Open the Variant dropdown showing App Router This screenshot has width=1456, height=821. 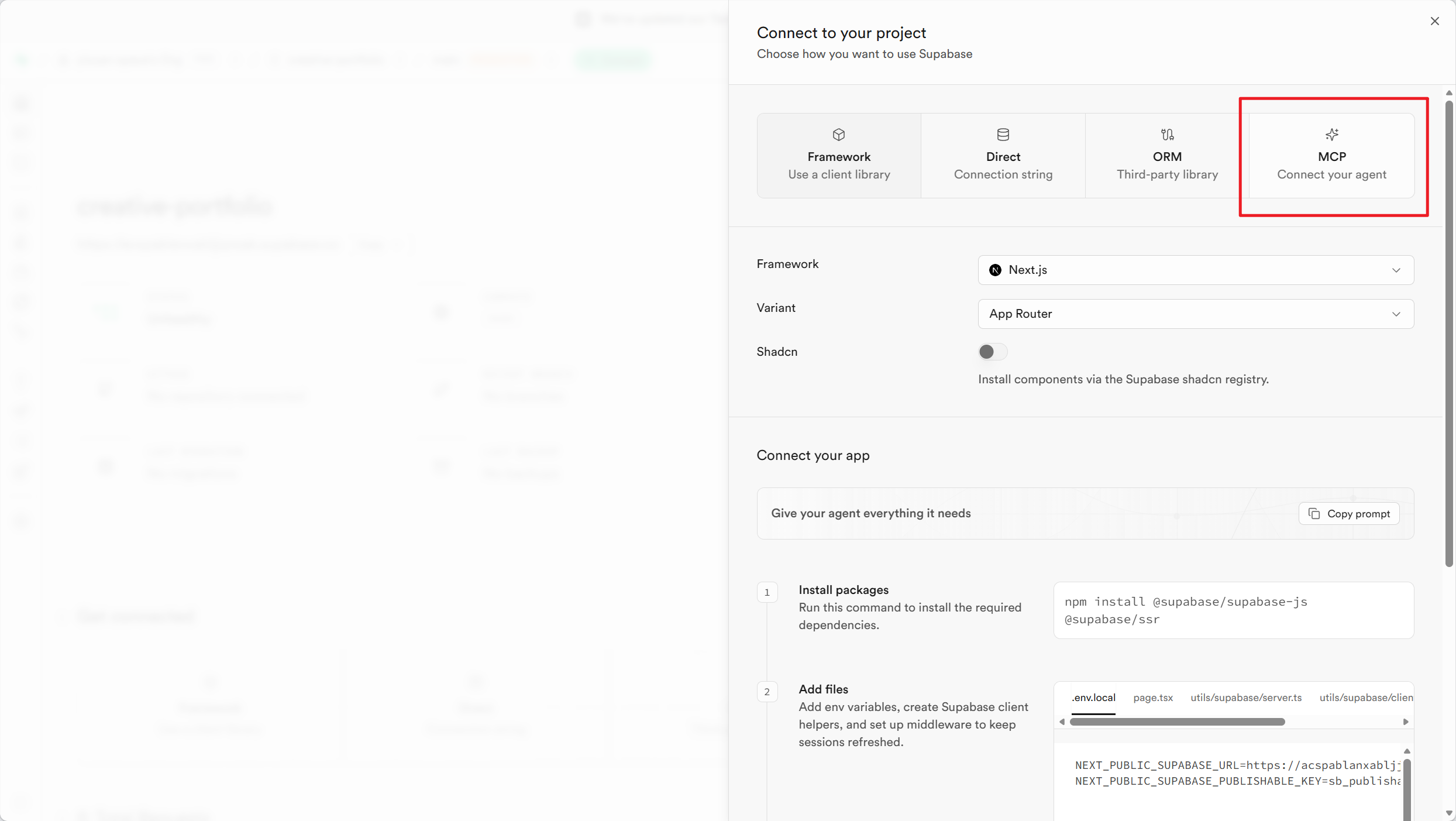[x=1196, y=314]
